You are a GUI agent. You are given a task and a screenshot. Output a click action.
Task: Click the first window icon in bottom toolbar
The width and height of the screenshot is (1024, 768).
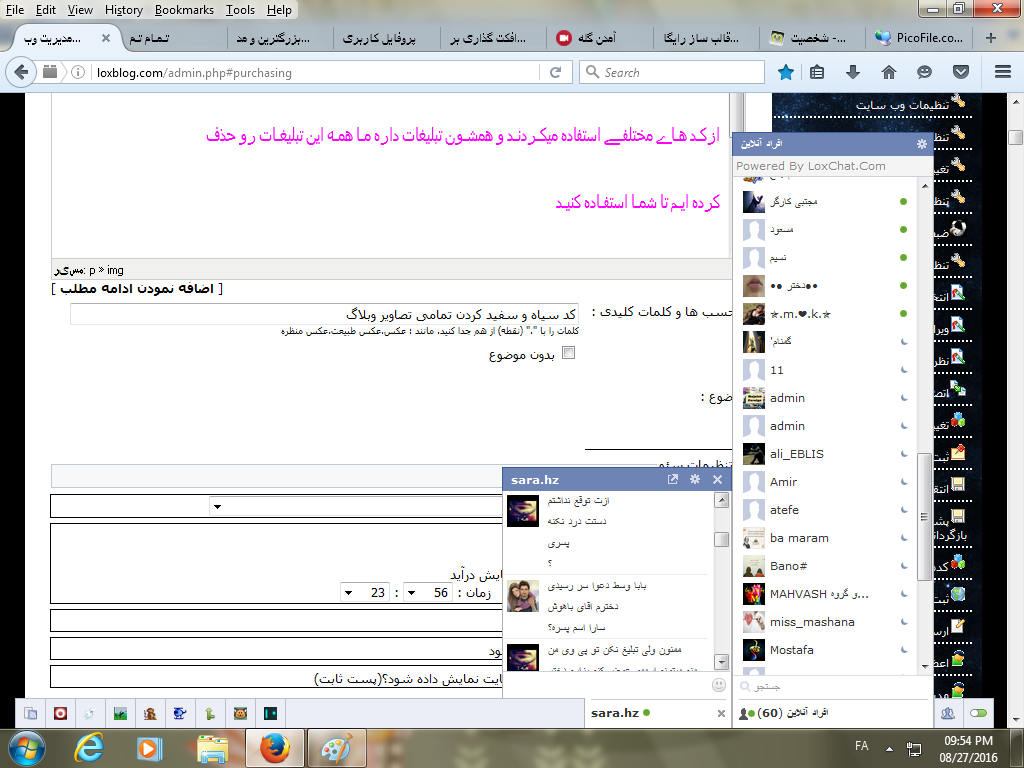(x=30, y=713)
